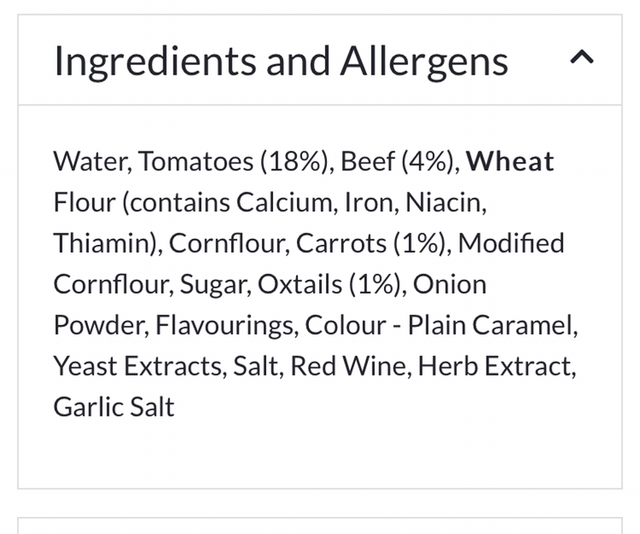Click the bold Wheat allergen word
This screenshot has height=534, width=640.
510,161
